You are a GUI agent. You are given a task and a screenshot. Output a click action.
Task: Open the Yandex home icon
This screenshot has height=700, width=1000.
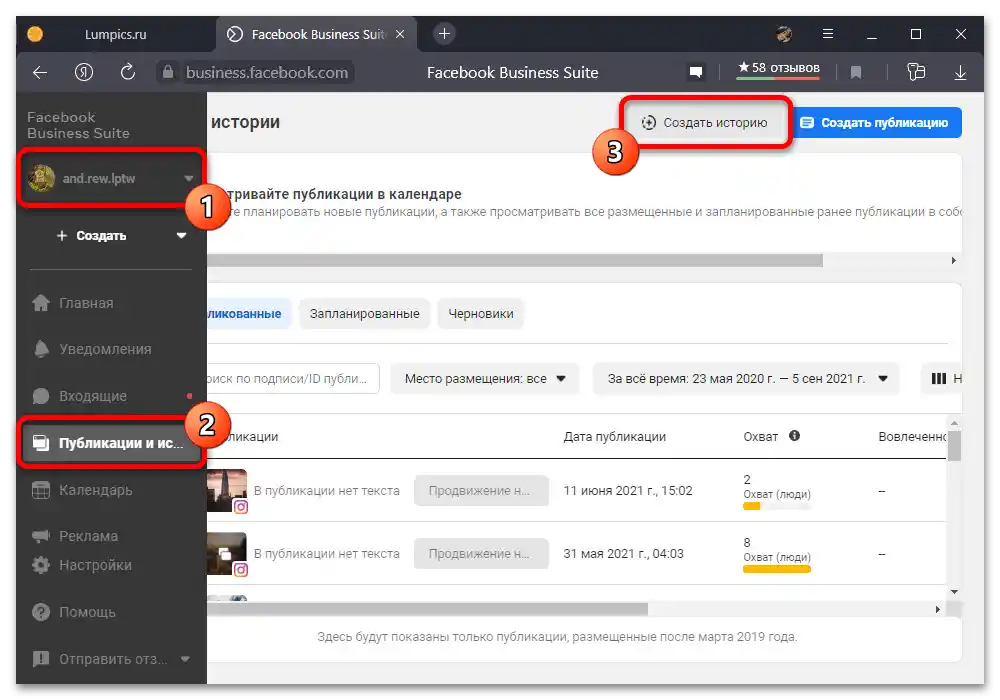(84, 73)
